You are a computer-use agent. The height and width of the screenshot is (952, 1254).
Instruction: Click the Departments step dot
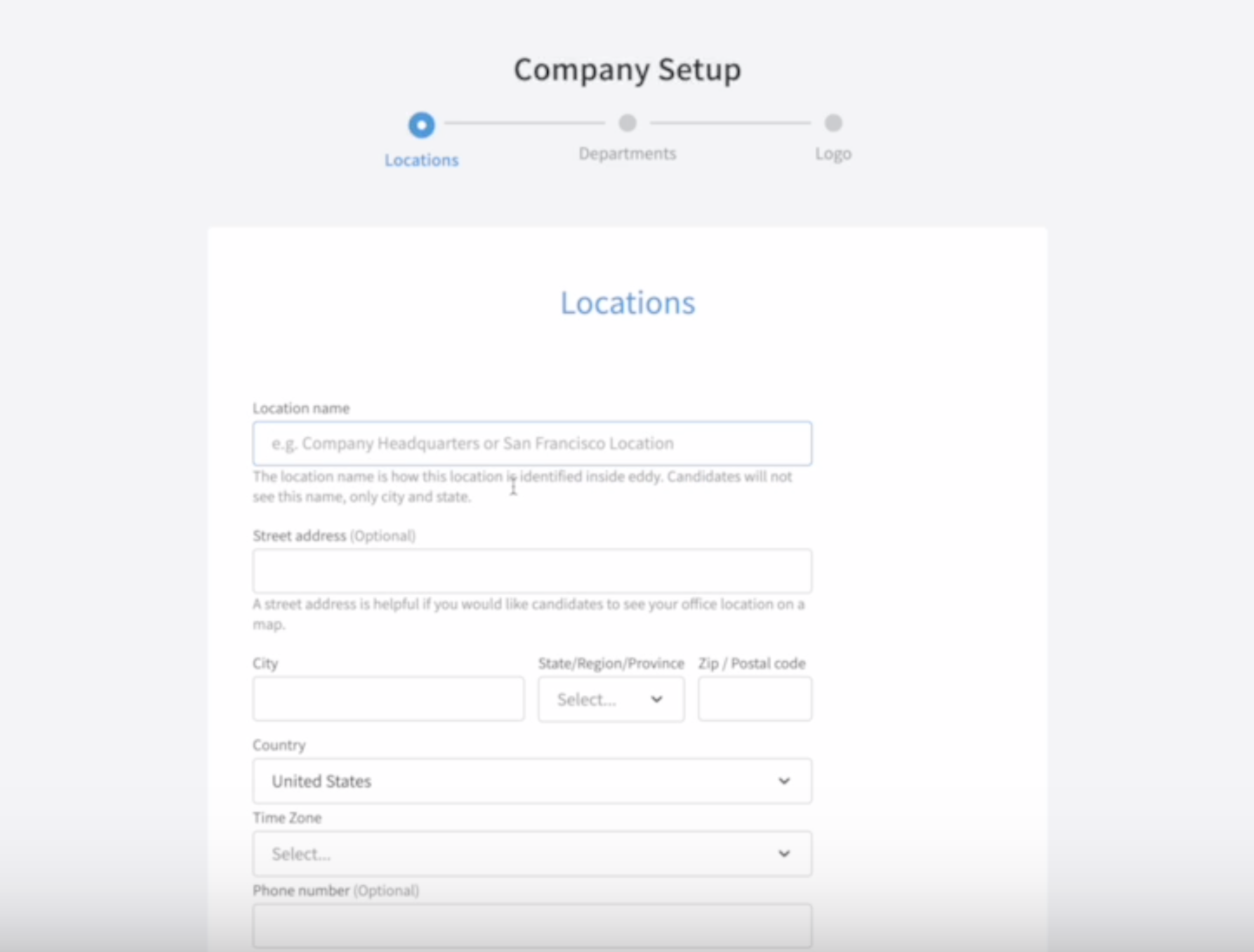click(x=627, y=122)
